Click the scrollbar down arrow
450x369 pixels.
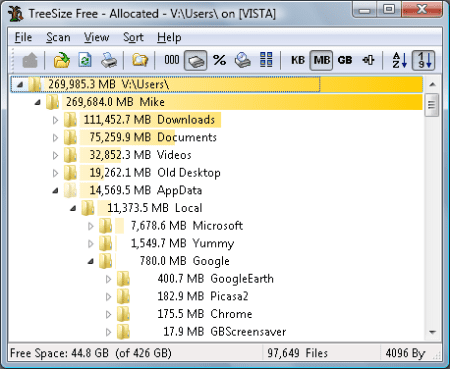[432, 332]
